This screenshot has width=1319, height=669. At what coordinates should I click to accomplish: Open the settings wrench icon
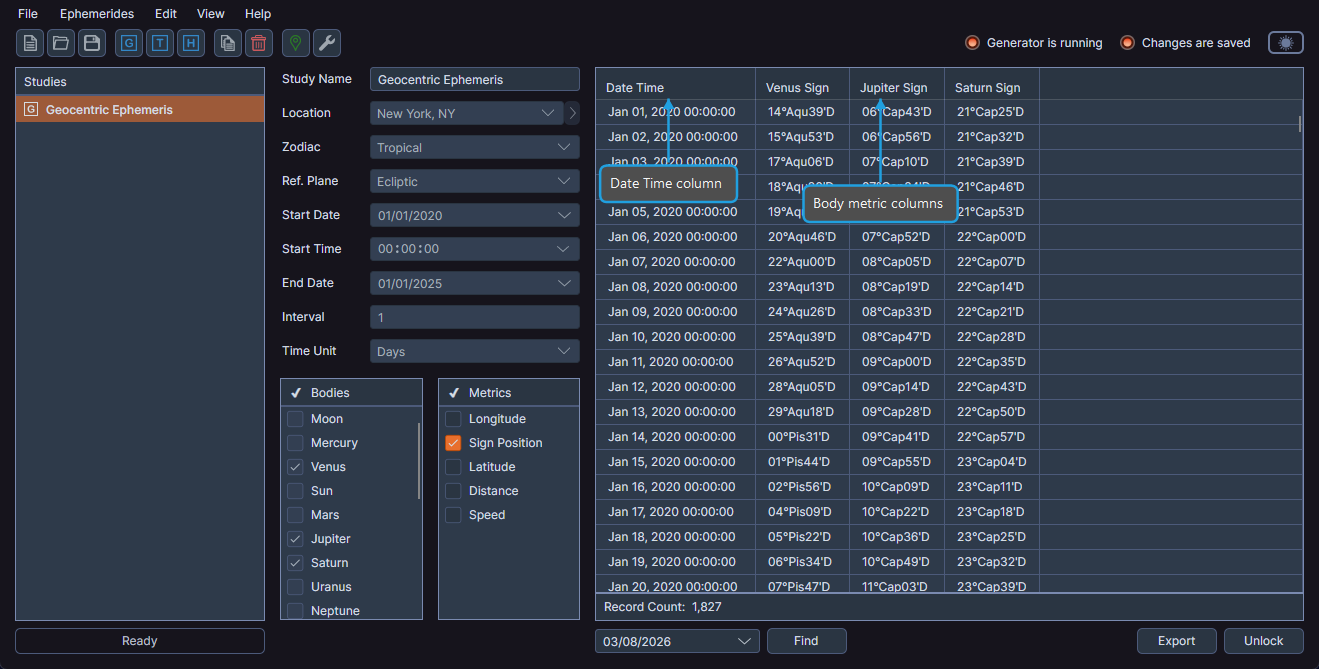click(x=325, y=43)
